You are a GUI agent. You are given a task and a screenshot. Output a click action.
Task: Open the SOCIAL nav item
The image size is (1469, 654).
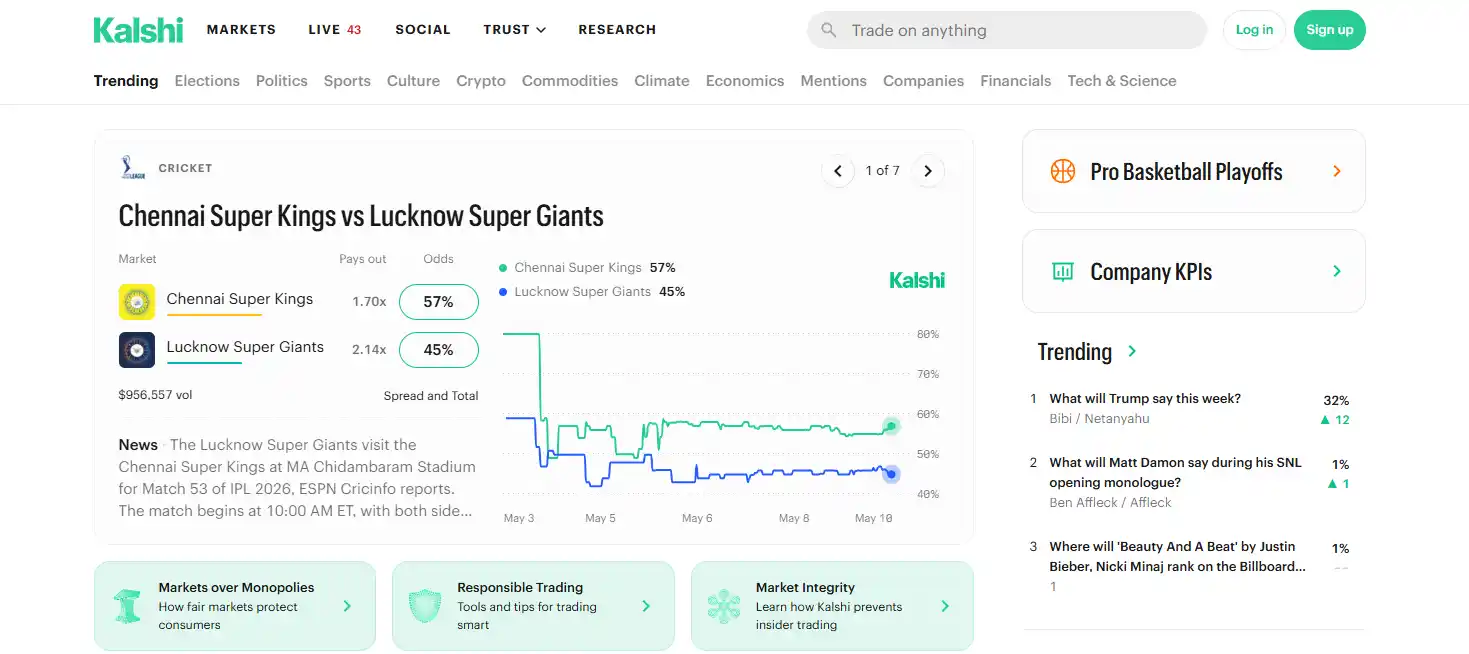pos(423,30)
